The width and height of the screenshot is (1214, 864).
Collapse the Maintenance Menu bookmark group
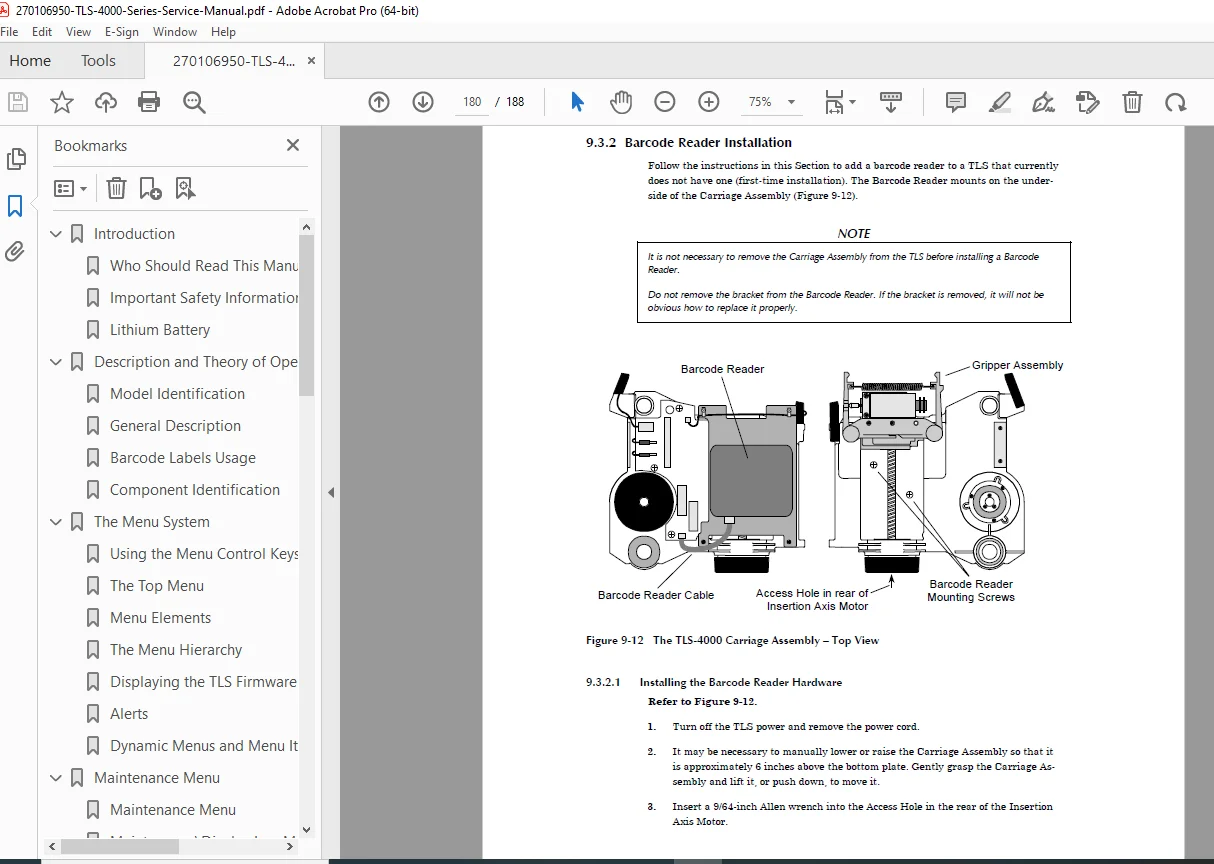56,778
